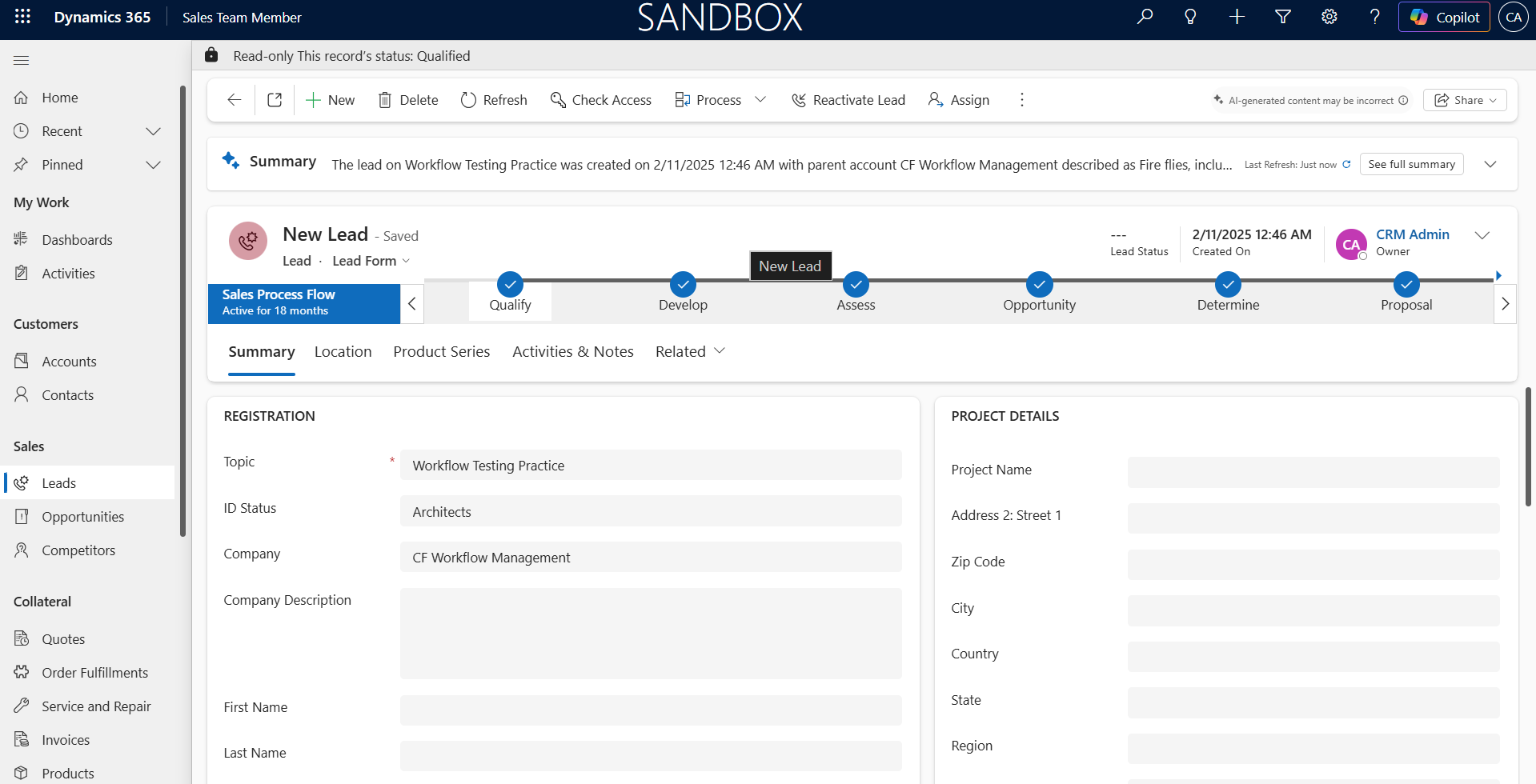Advance process stages with right chevron
Image resolution: width=1536 pixels, height=784 pixels.
point(1505,304)
